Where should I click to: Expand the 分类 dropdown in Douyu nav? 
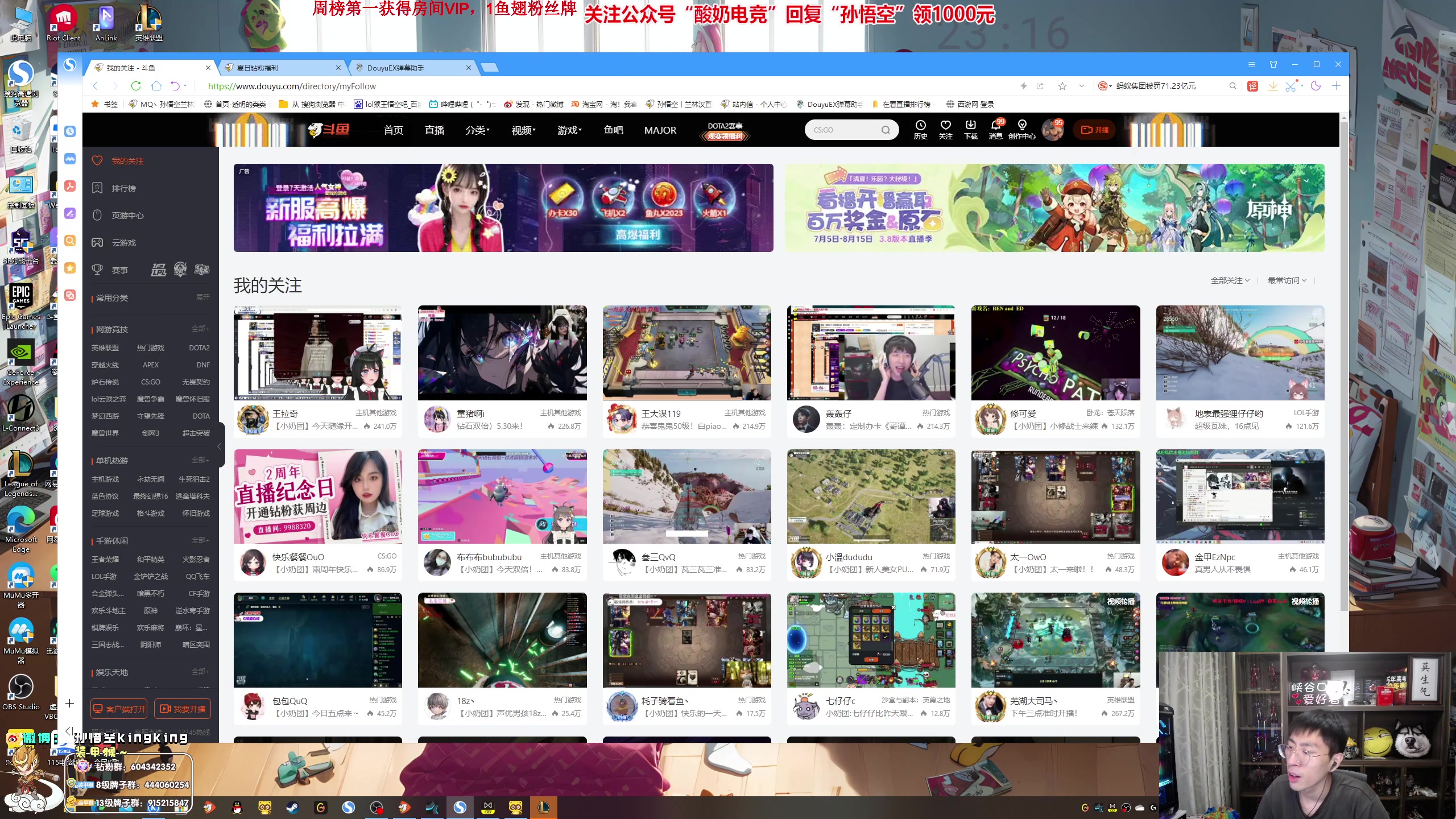click(477, 130)
